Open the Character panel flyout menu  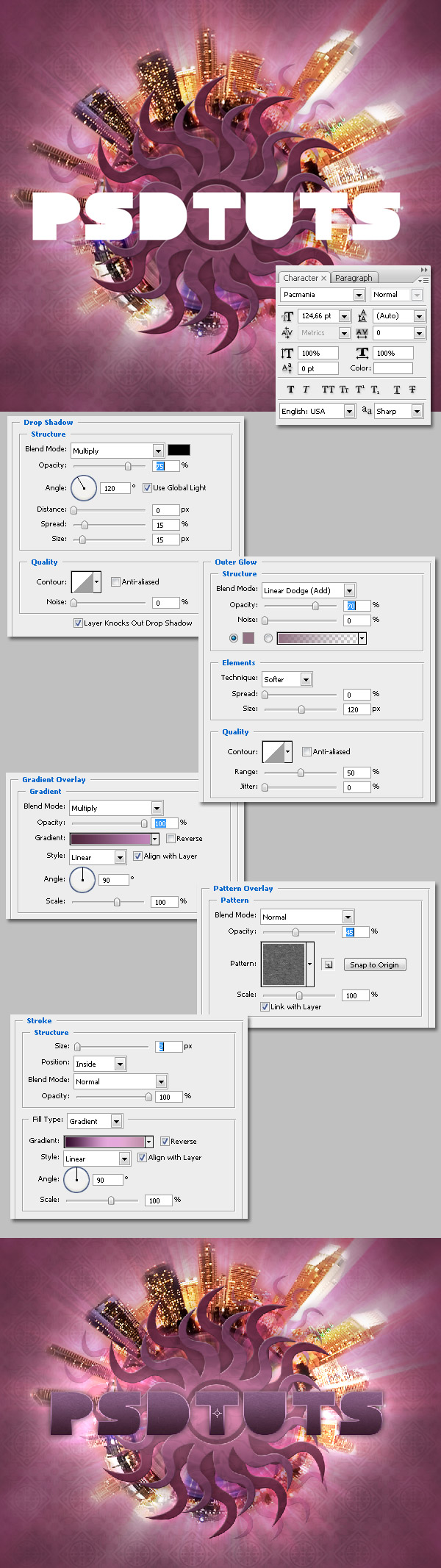(423, 280)
